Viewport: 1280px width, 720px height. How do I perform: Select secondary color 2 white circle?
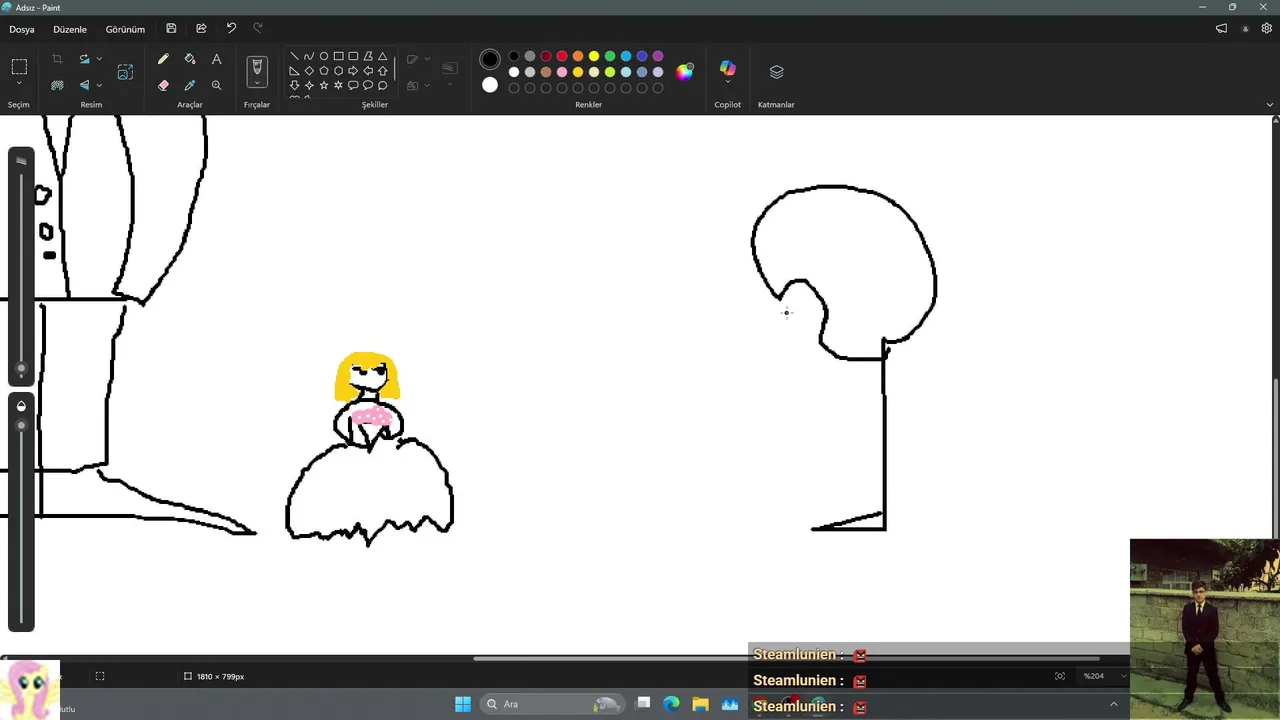coord(490,85)
